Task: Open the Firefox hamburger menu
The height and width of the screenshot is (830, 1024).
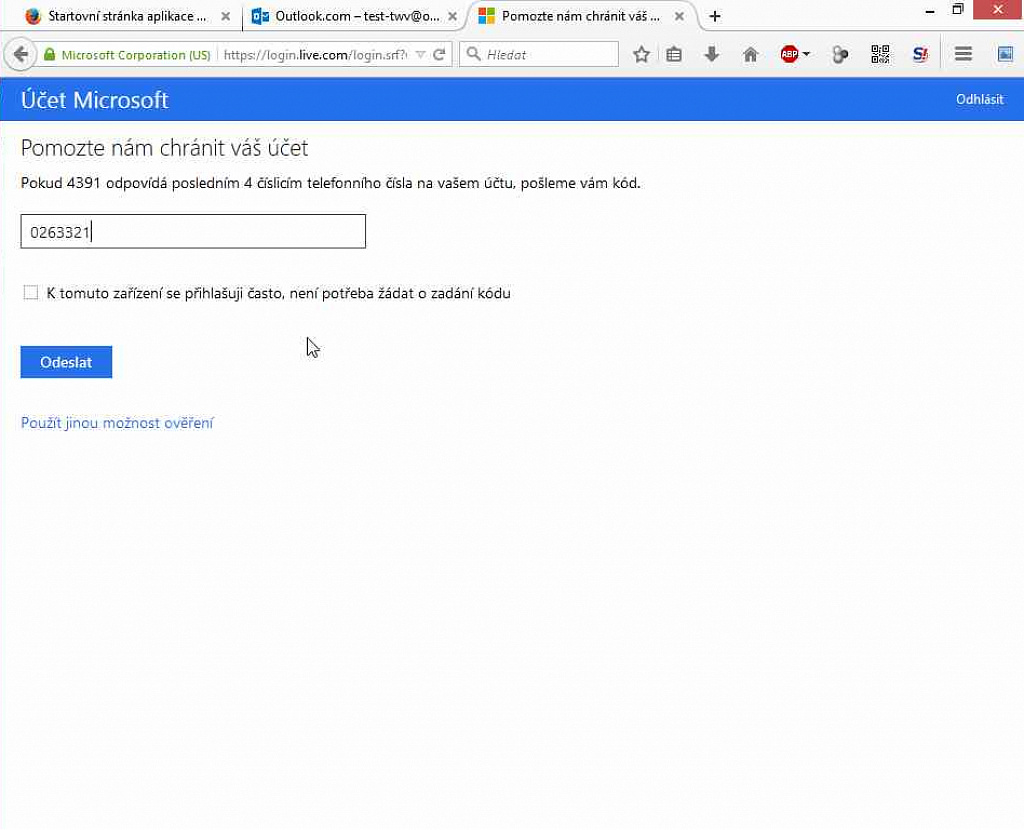Action: pyautogui.click(x=963, y=54)
